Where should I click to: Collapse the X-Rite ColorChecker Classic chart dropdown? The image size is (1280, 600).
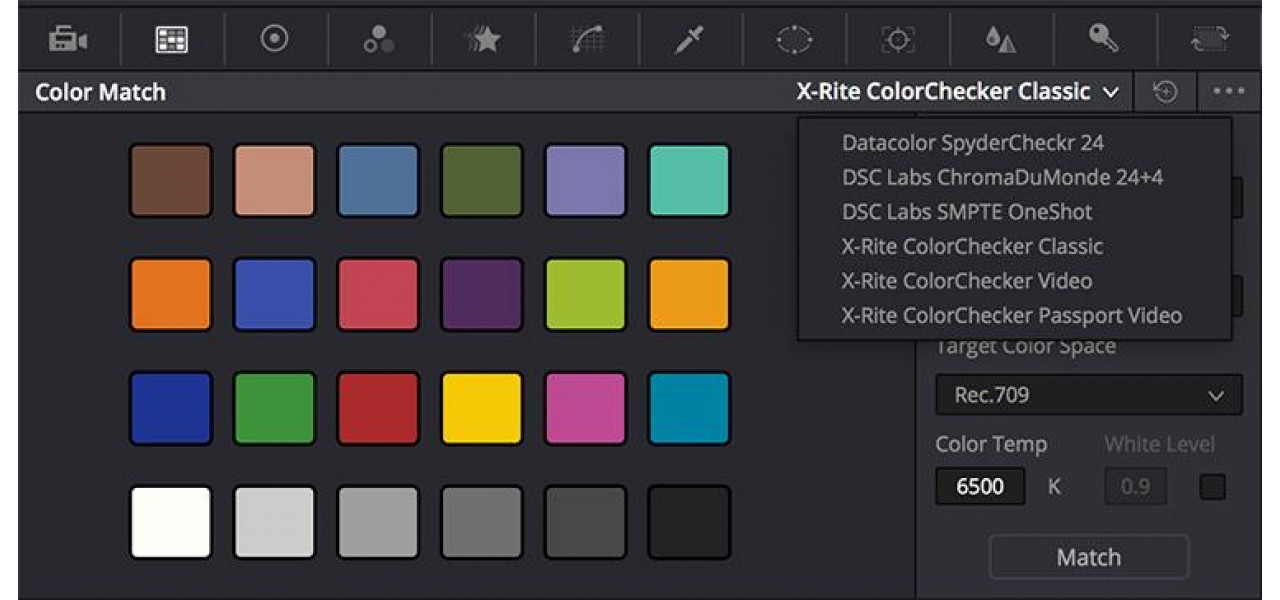957,92
